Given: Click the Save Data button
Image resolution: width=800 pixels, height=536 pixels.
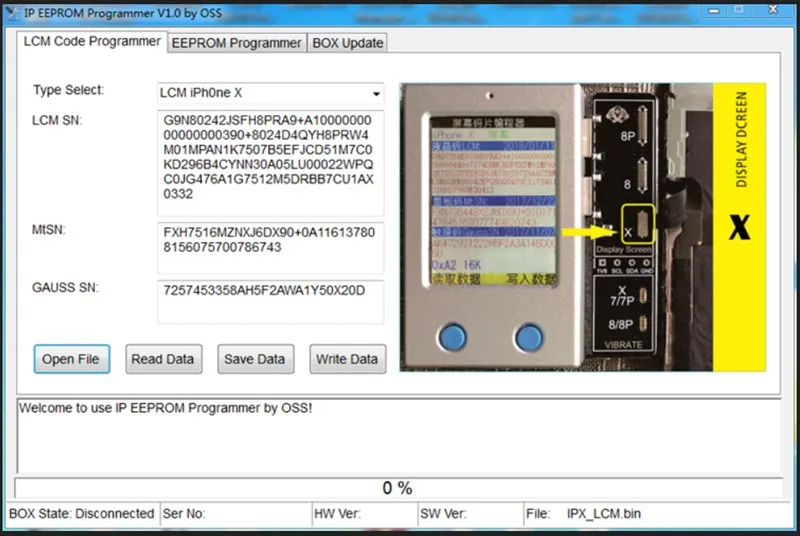Looking at the screenshot, I should click(255, 359).
